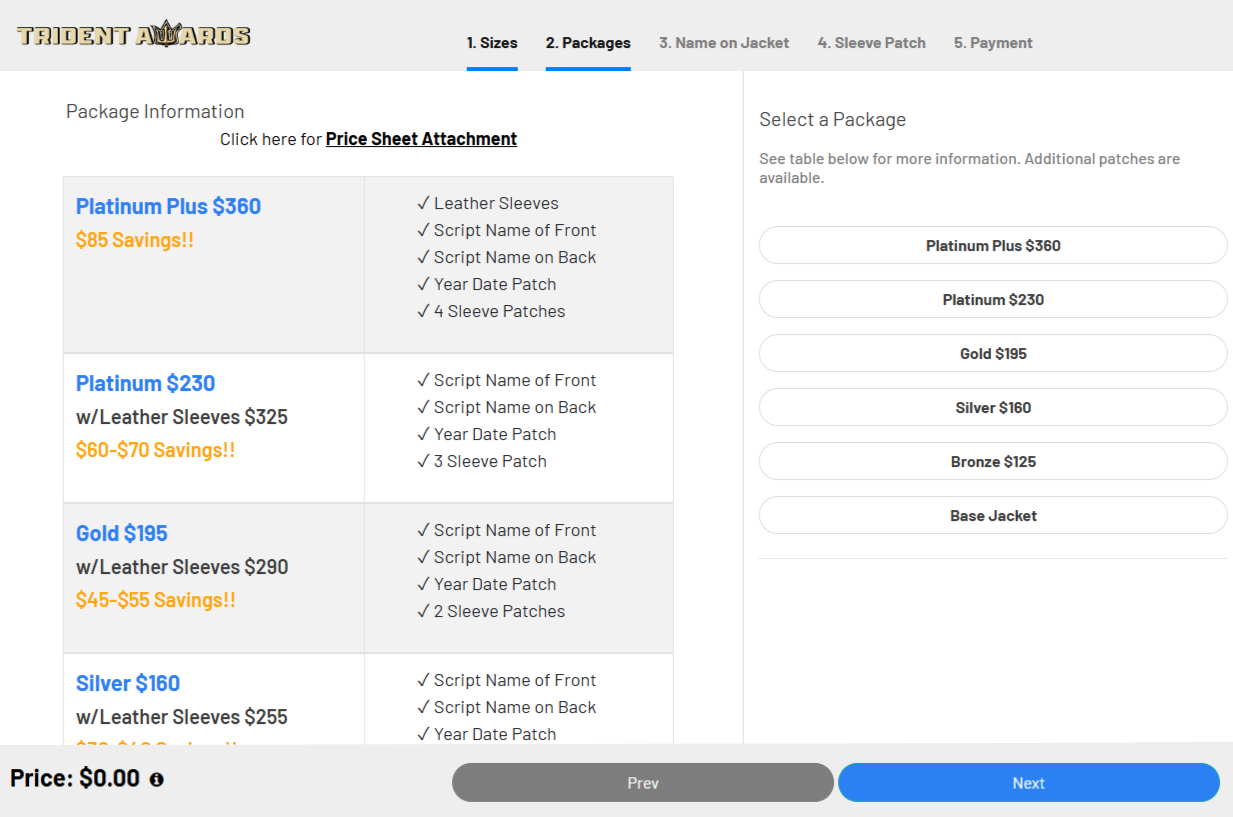Click 'w/Leather Sleeves $290' text
1233x817 pixels.
point(182,567)
